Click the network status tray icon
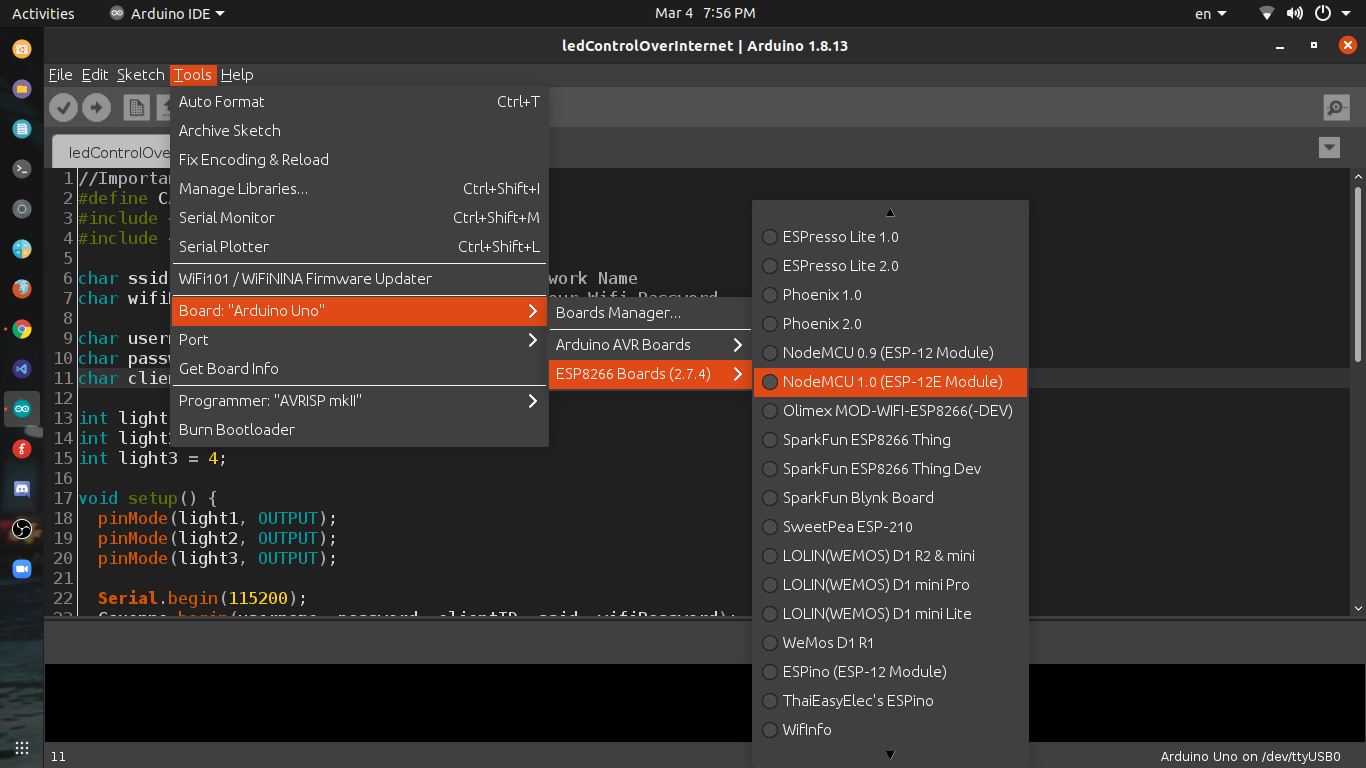Screen dimensions: 1366x768 [x=1267, y=13]
